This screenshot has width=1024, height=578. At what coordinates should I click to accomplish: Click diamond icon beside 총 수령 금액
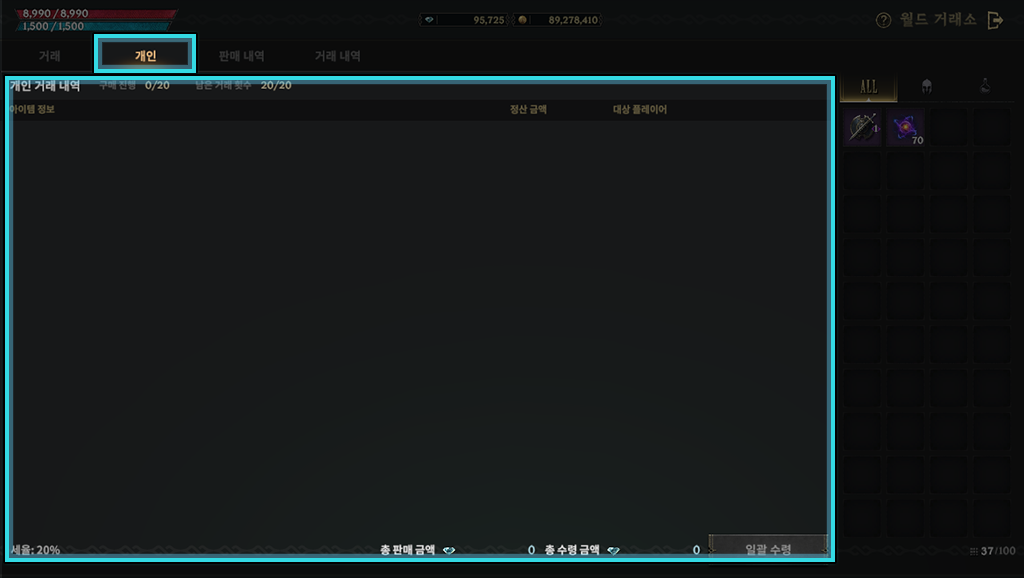point(613,550)
